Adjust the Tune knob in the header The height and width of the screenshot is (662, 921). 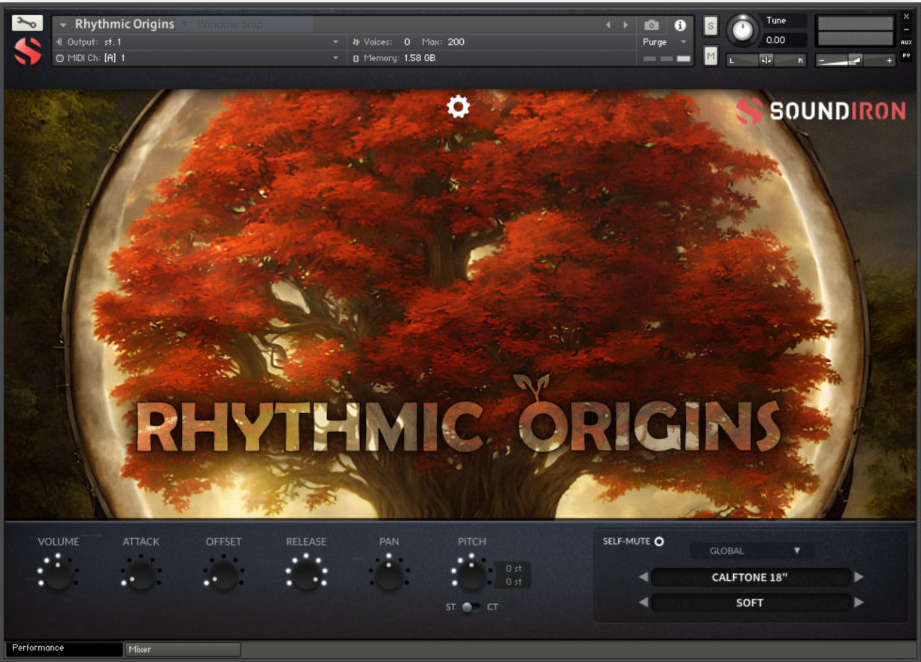(743, 29)
